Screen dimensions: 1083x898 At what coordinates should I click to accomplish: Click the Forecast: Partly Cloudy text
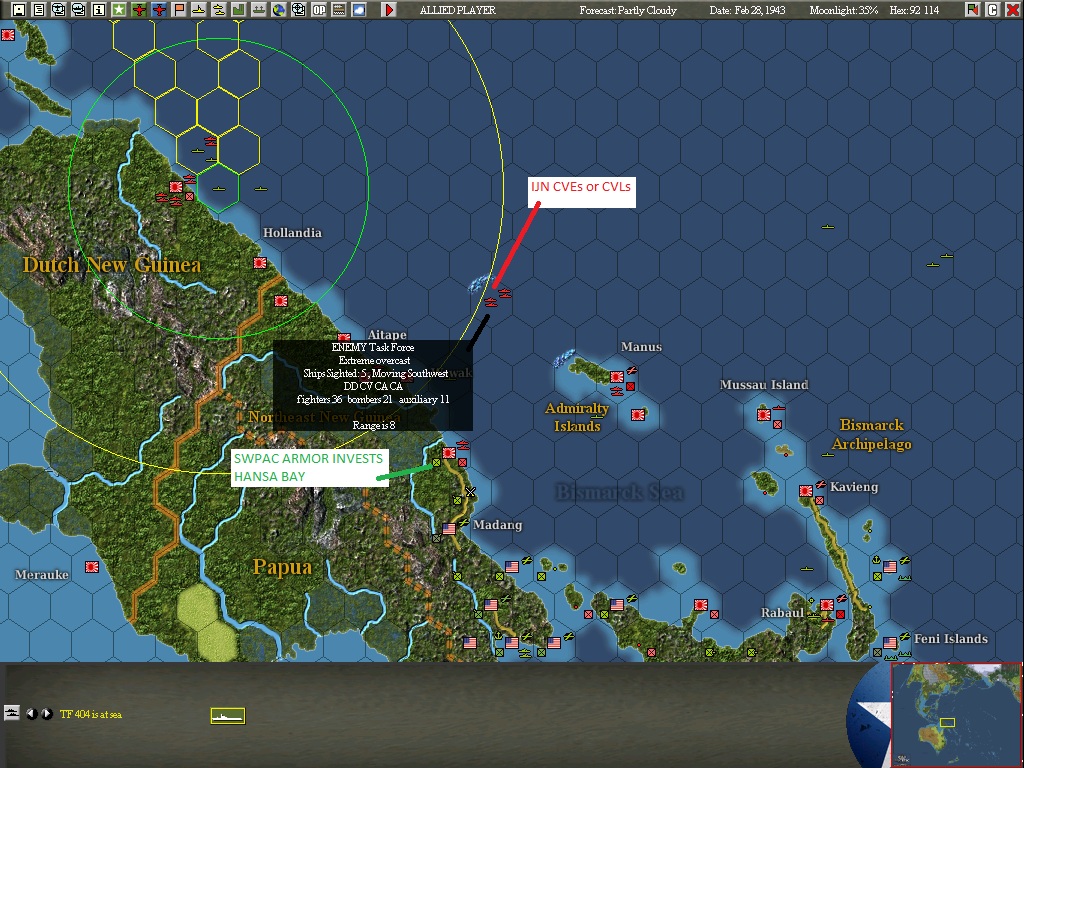point(628,10)
